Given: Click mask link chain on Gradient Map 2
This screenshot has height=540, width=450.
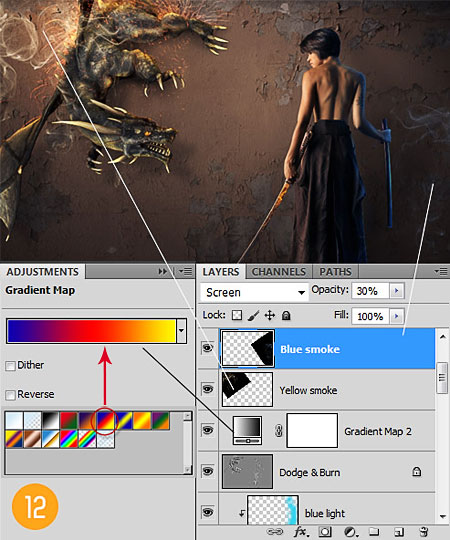Looking at the screenshot, I should pyautogui.click(x=279, y=431).
